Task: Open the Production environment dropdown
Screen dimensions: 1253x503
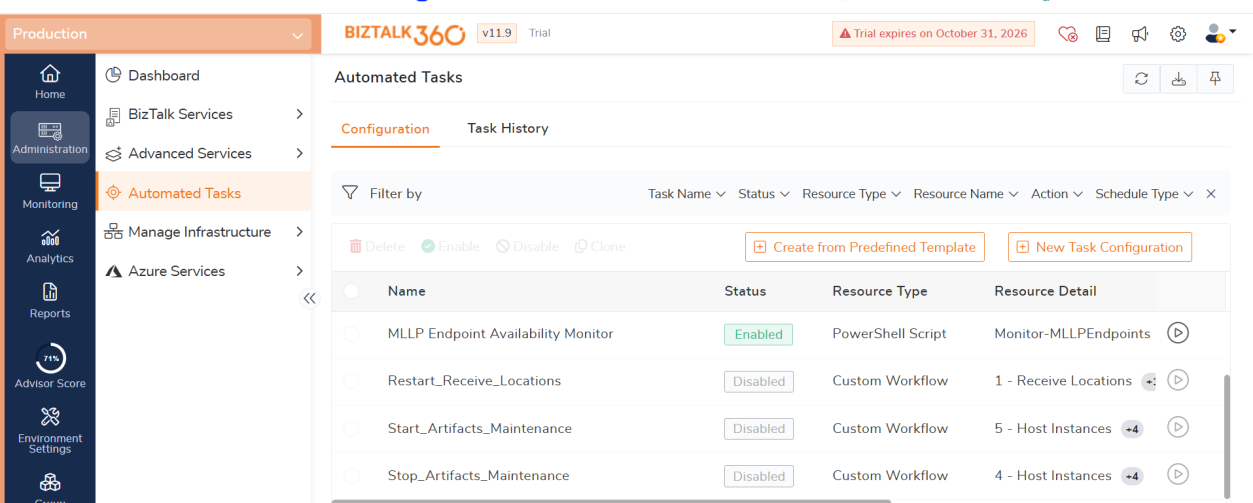Action: coord(160,34)
